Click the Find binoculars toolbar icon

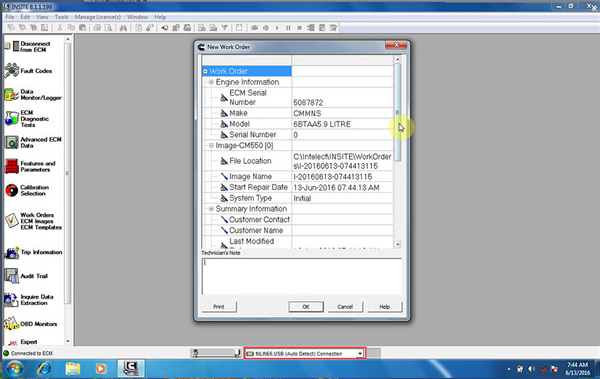[123, 28]
